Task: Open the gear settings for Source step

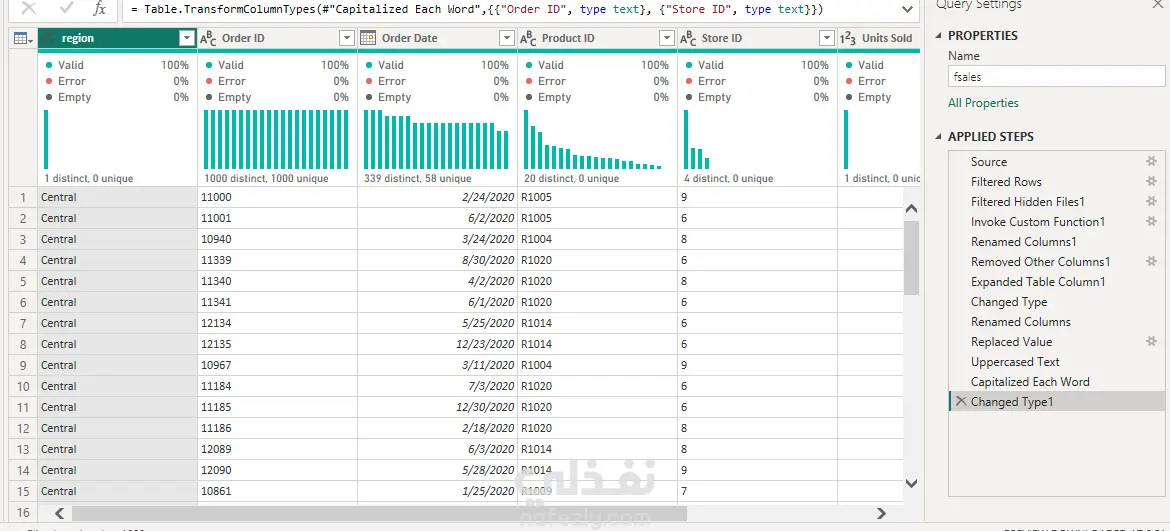Action: (1151, 161)
